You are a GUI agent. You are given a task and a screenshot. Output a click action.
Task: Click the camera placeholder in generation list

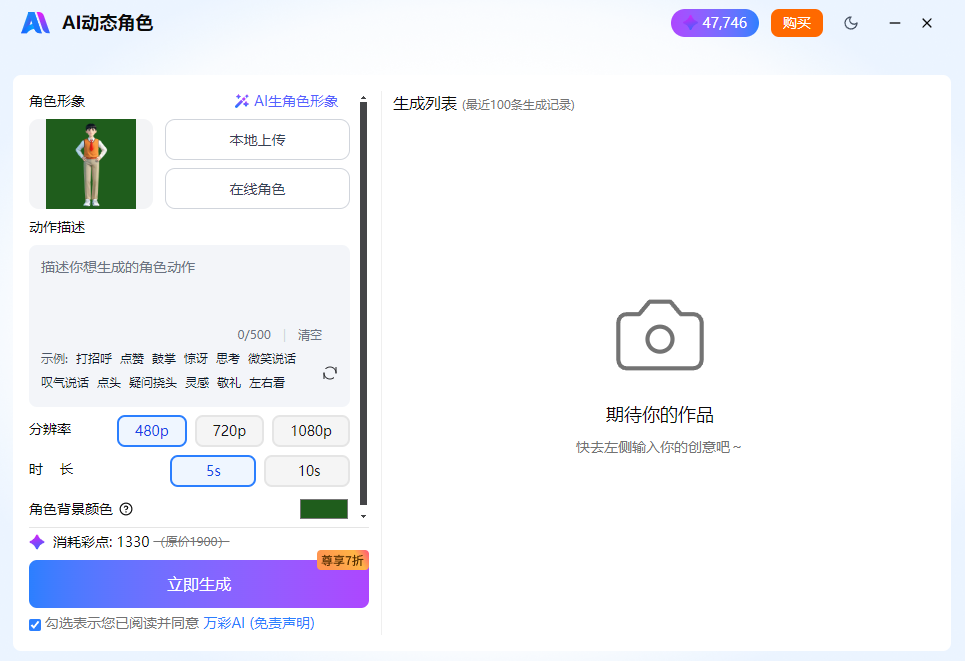(x=659, y=336)
